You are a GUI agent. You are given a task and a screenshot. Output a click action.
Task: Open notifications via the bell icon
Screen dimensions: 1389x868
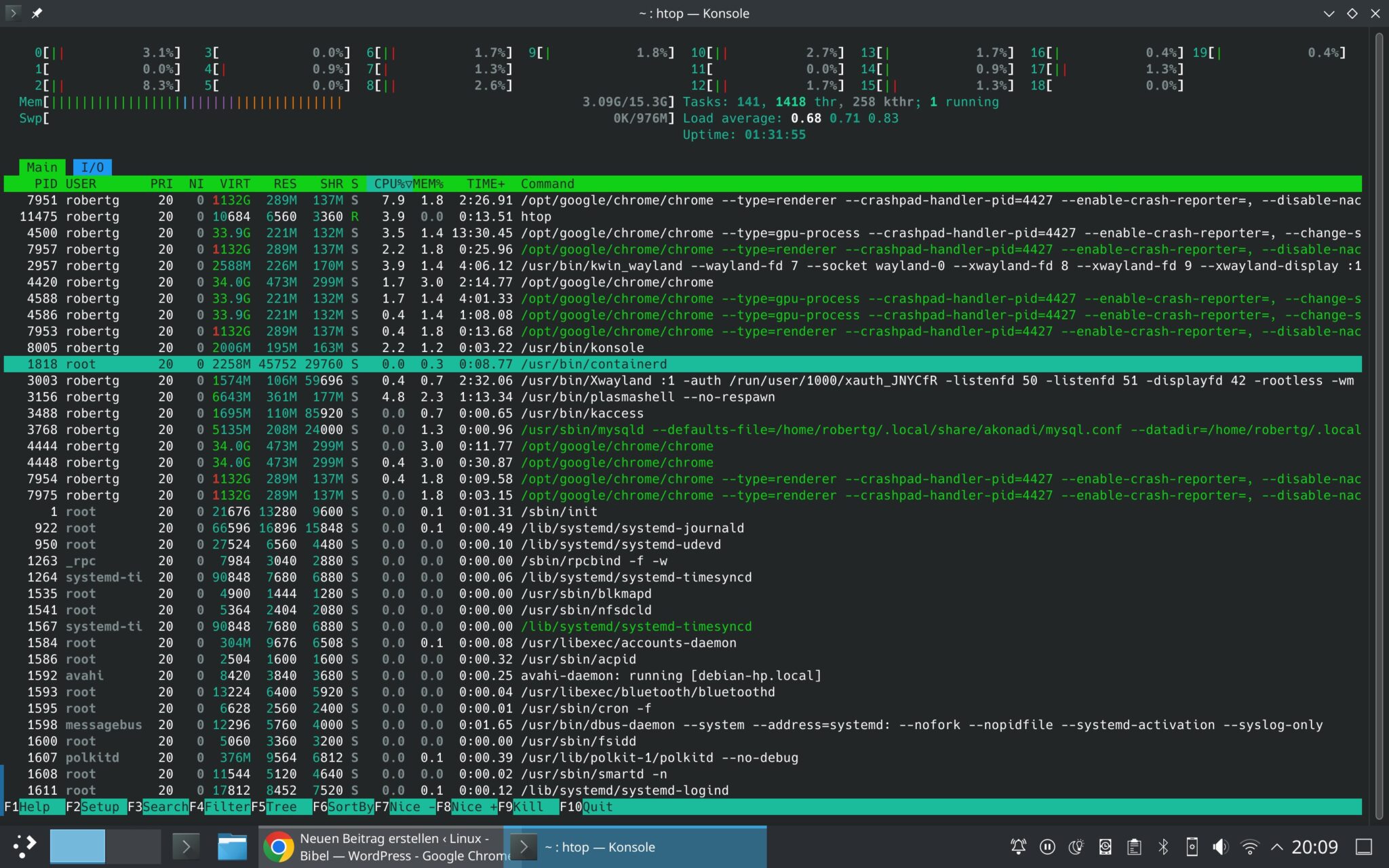[1017, 846]
